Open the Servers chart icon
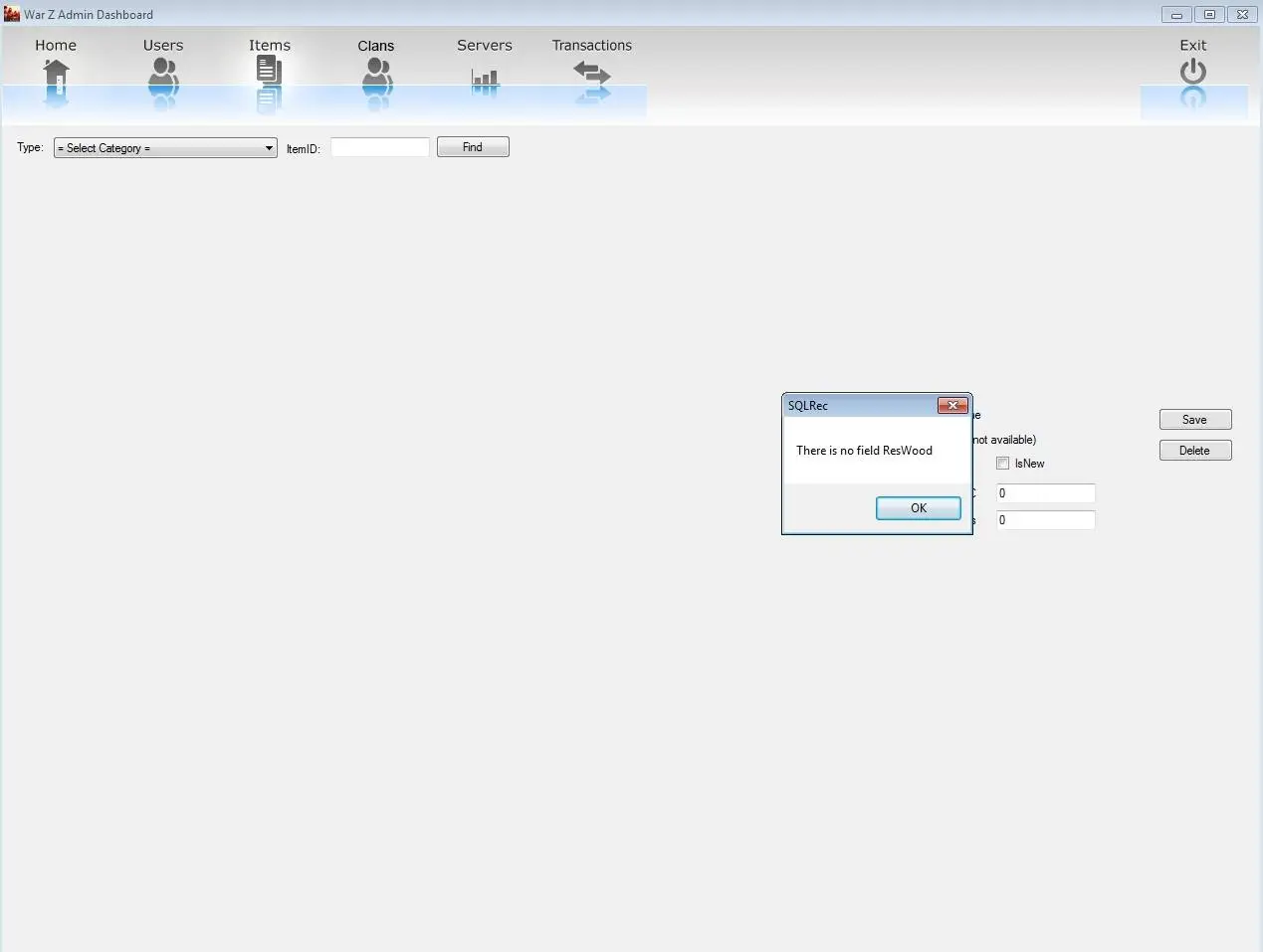Image resolution: width=1263 pixels, height=952 pixels. point(485,77)
